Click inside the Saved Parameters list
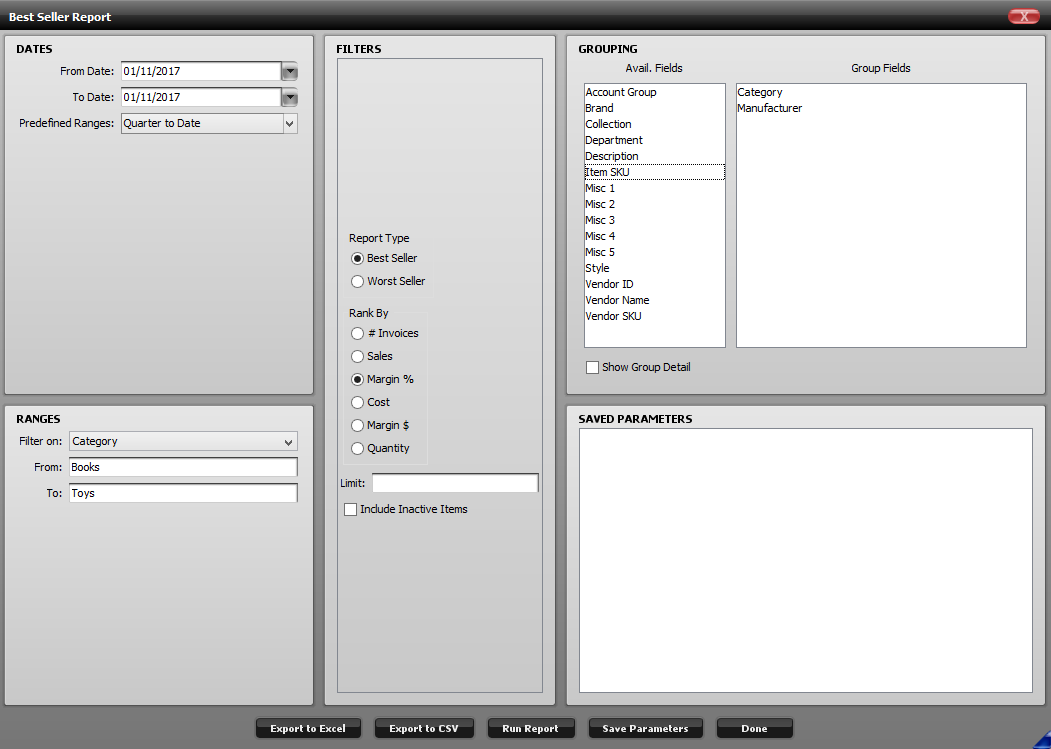1051x749 pixels. point(806,561)
